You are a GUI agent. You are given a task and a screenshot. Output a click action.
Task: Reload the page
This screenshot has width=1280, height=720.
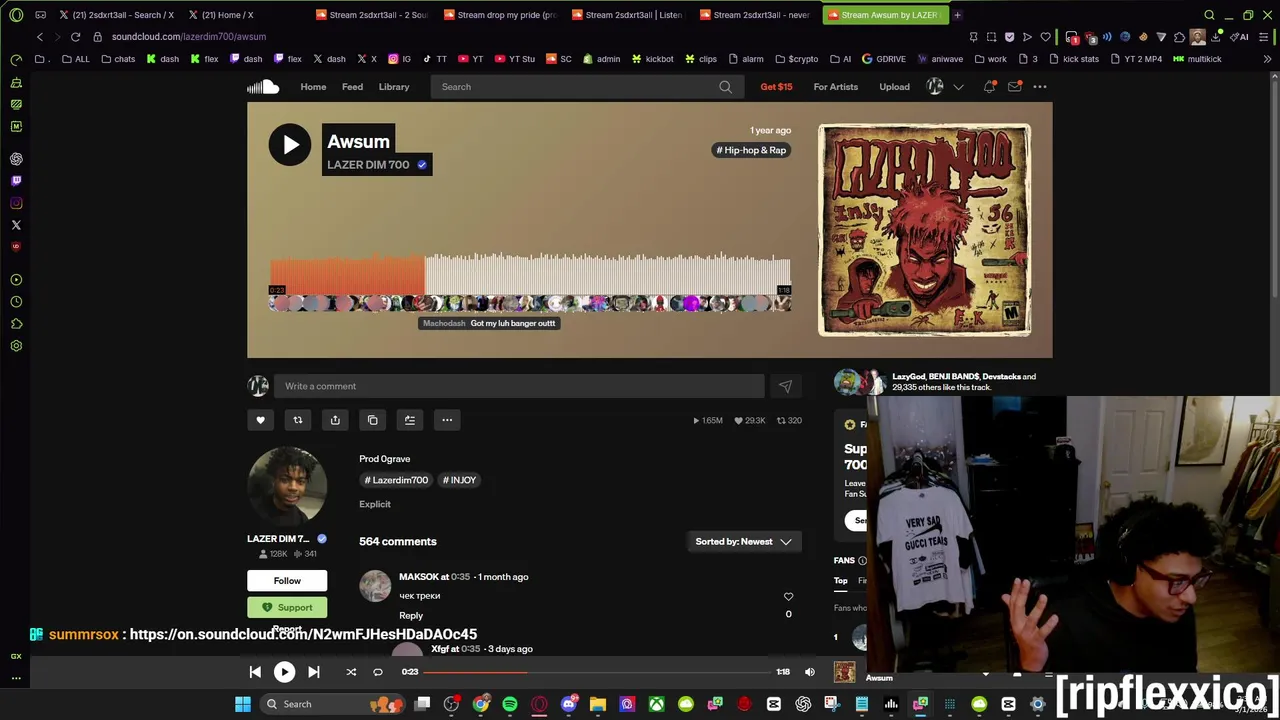75,37
